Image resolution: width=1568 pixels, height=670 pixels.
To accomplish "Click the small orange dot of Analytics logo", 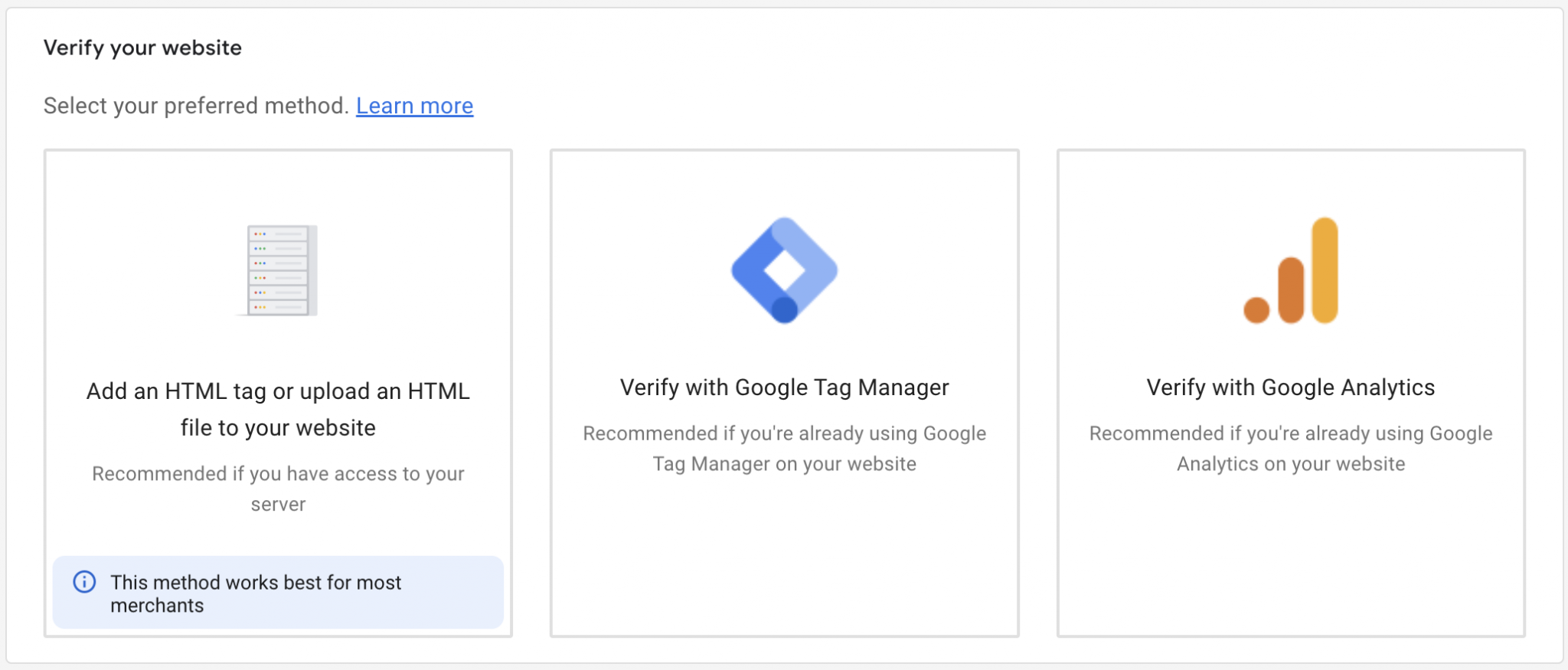I will (1256, 310).
